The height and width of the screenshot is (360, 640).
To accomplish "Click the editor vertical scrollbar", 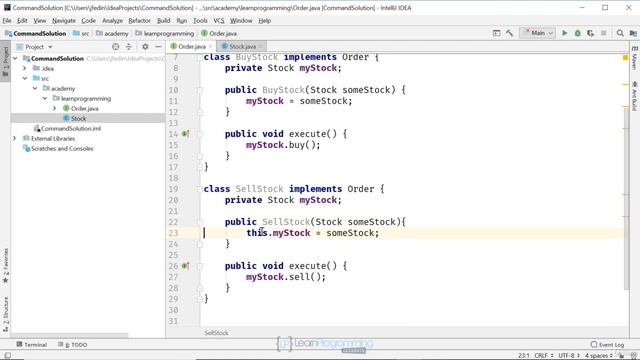I will pos(627,198).
